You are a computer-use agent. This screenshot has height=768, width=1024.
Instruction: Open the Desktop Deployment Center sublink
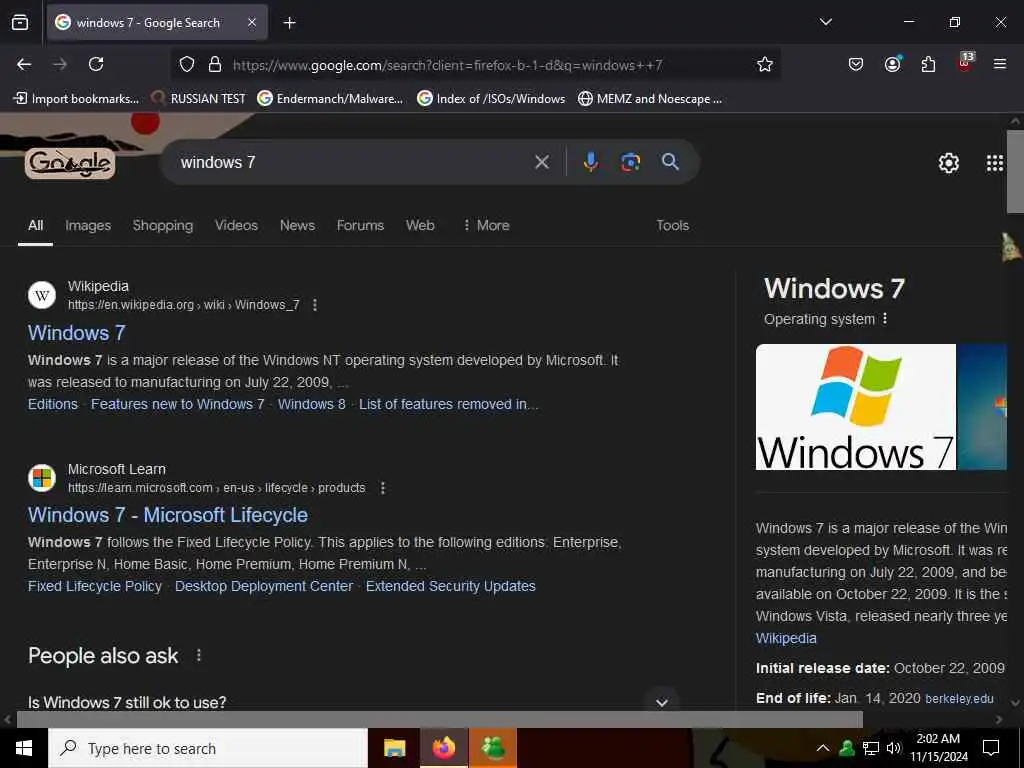click(264, 586)
